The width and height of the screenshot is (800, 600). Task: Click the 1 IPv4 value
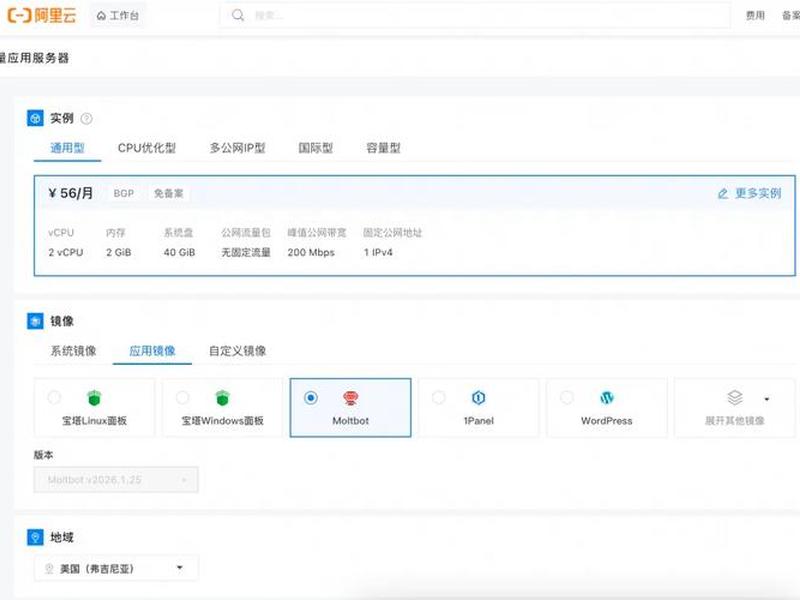pyautogui.click(x=378, y=252)
